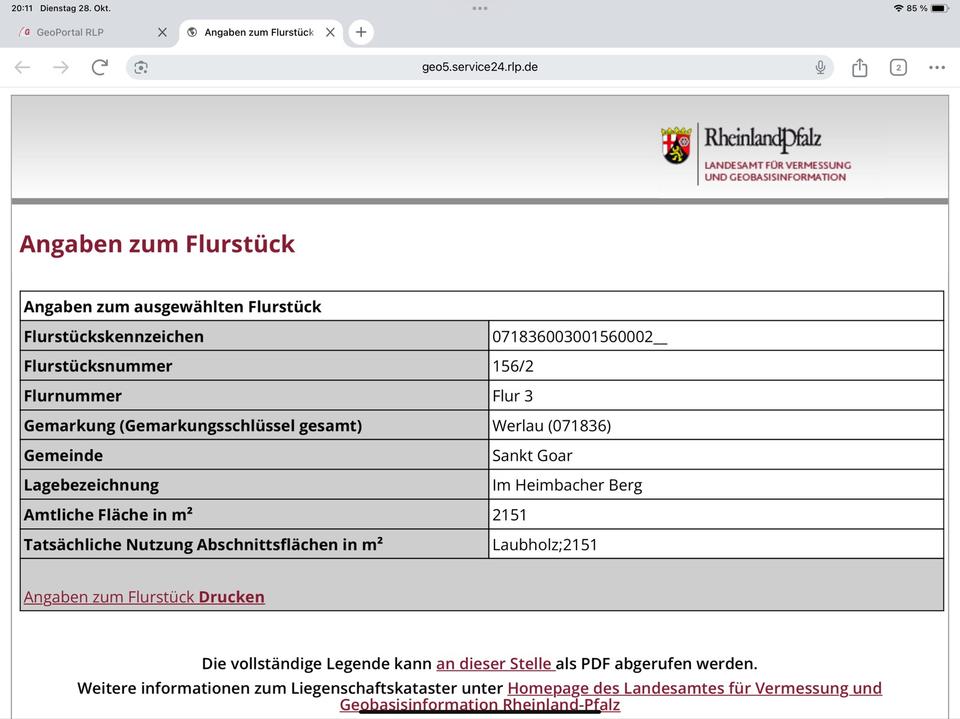Focus the geo5.service24.rlp.de address field

480,67
